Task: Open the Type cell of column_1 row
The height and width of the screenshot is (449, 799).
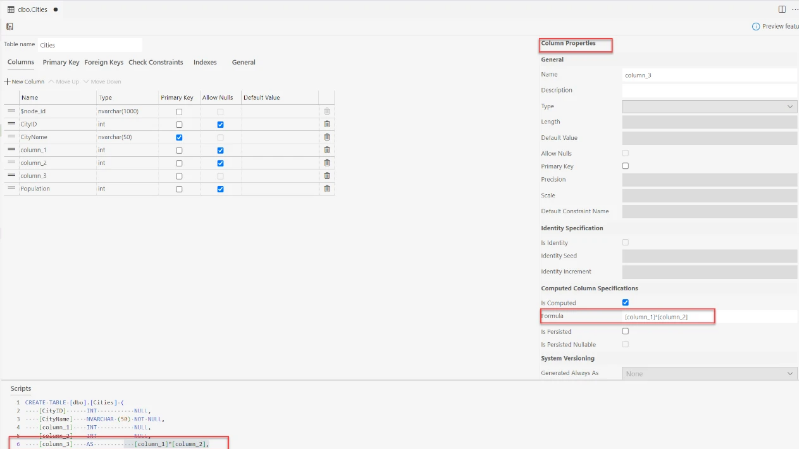Action: 127,150
